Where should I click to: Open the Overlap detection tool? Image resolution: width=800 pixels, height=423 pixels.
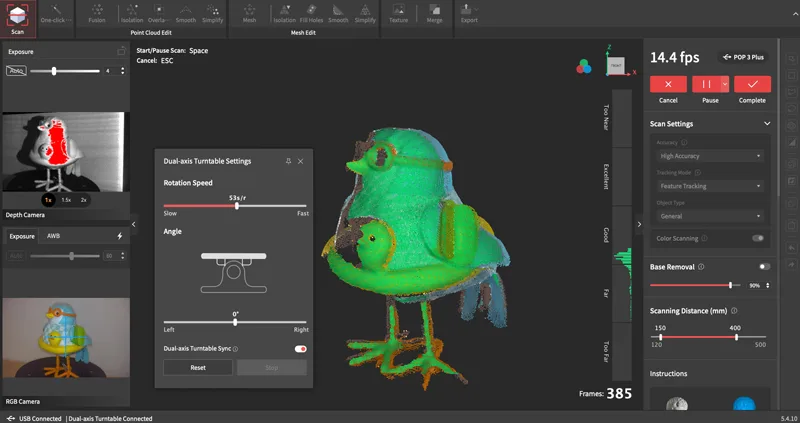tap(159, 14)
